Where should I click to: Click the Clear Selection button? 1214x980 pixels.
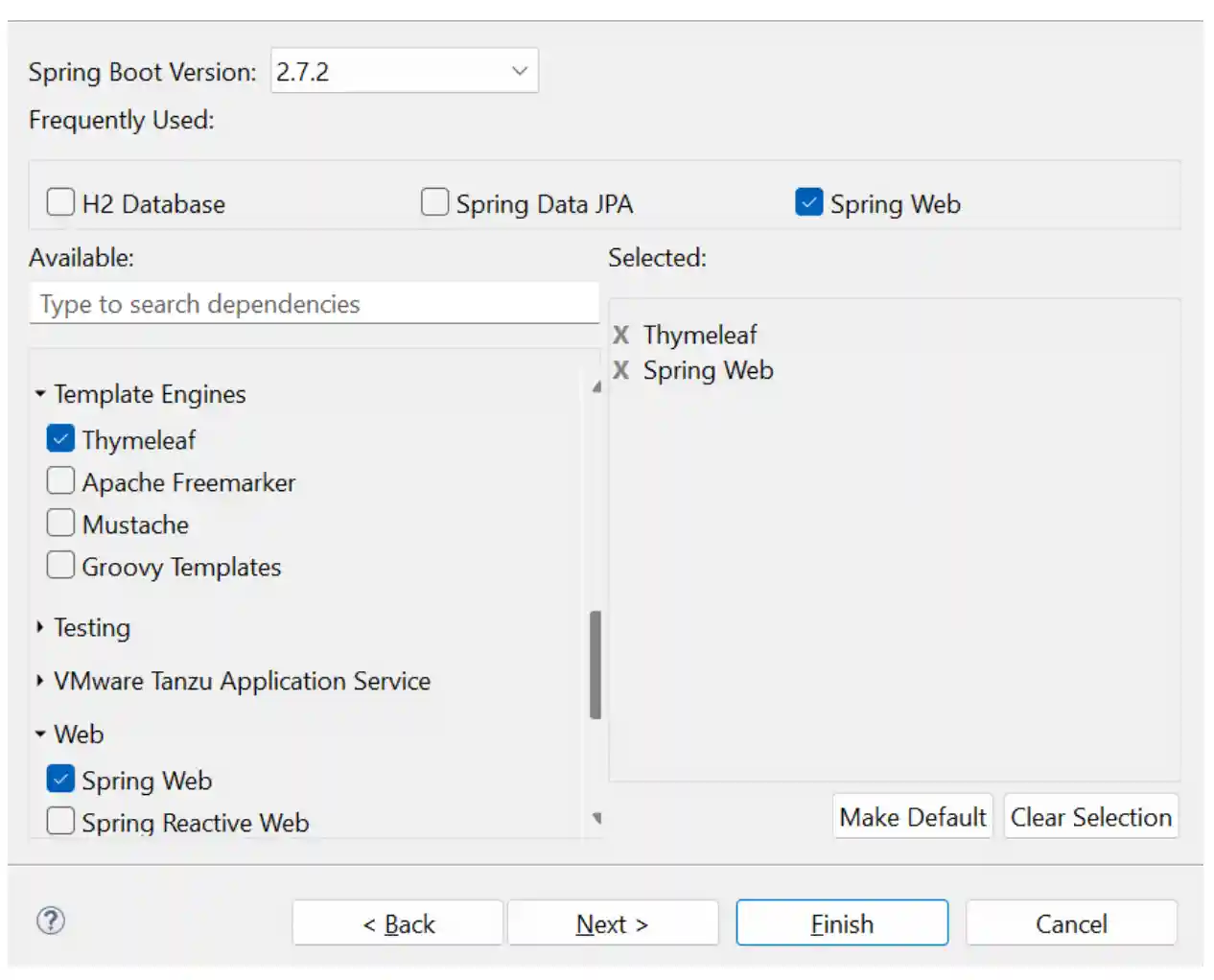point(1090,817)
